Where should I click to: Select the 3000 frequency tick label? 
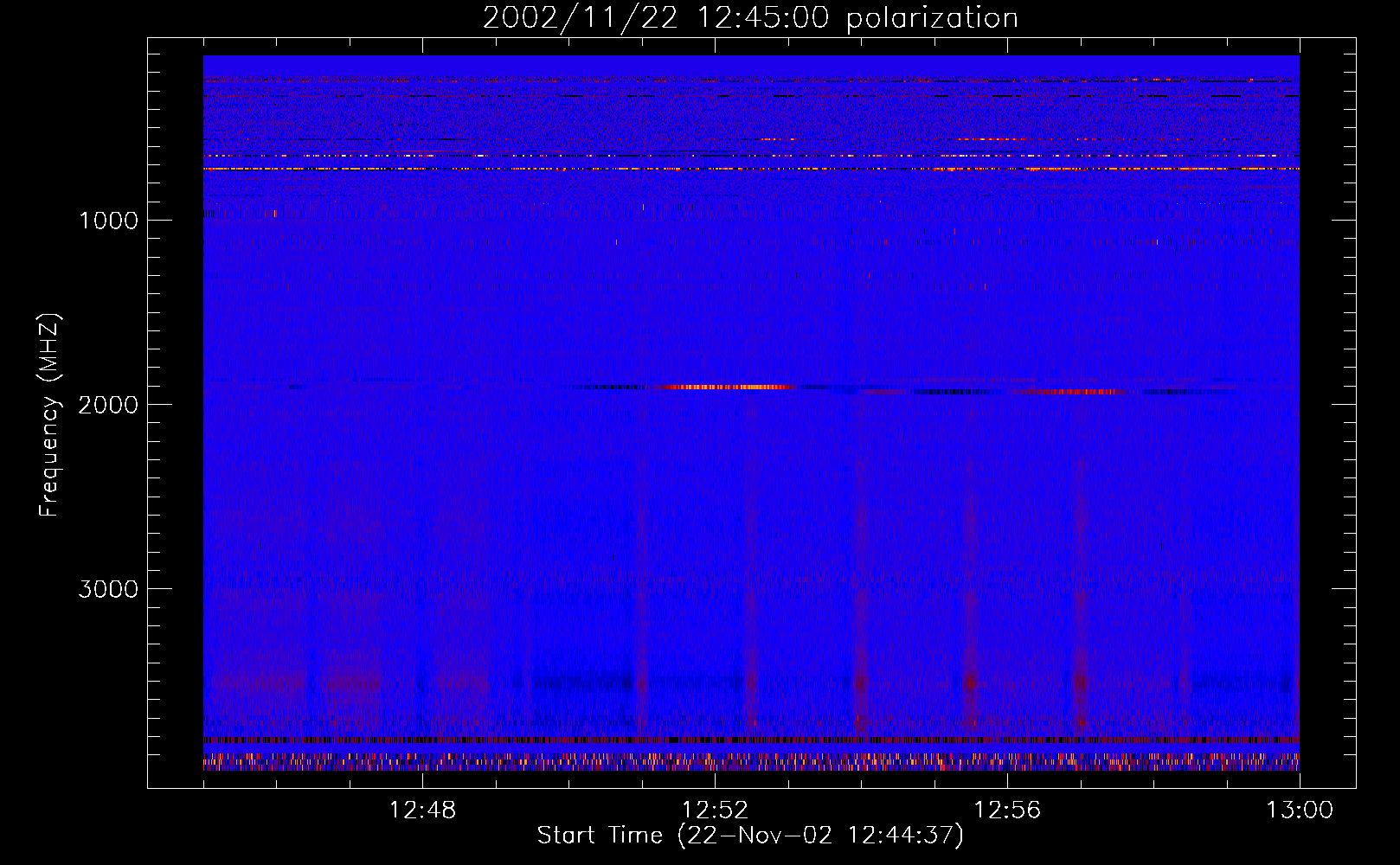click(x=108, y=589)
